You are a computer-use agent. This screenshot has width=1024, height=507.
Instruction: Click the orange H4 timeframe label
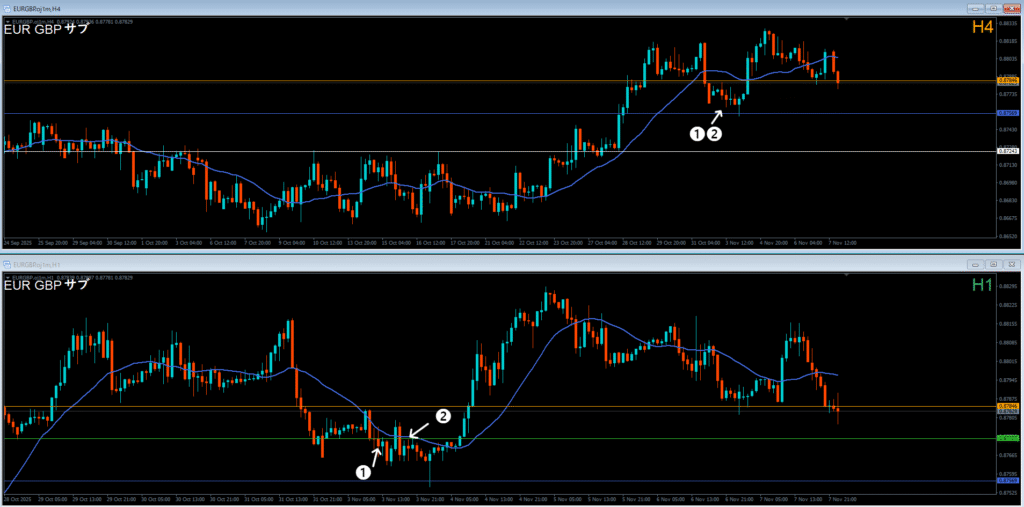[982, 27]
